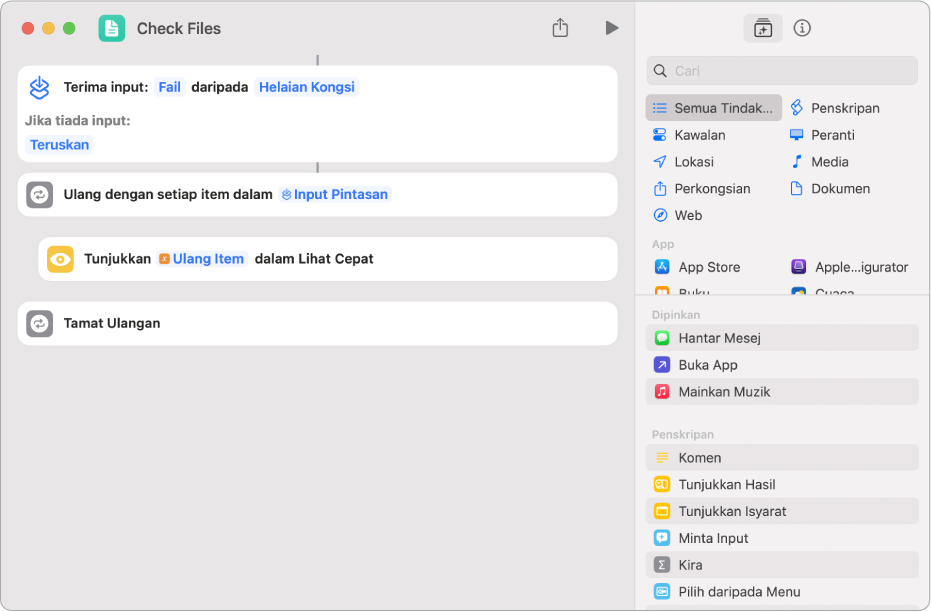Open the Peranti category
This screenshot has width=931, height=612.
coord(822,135)
